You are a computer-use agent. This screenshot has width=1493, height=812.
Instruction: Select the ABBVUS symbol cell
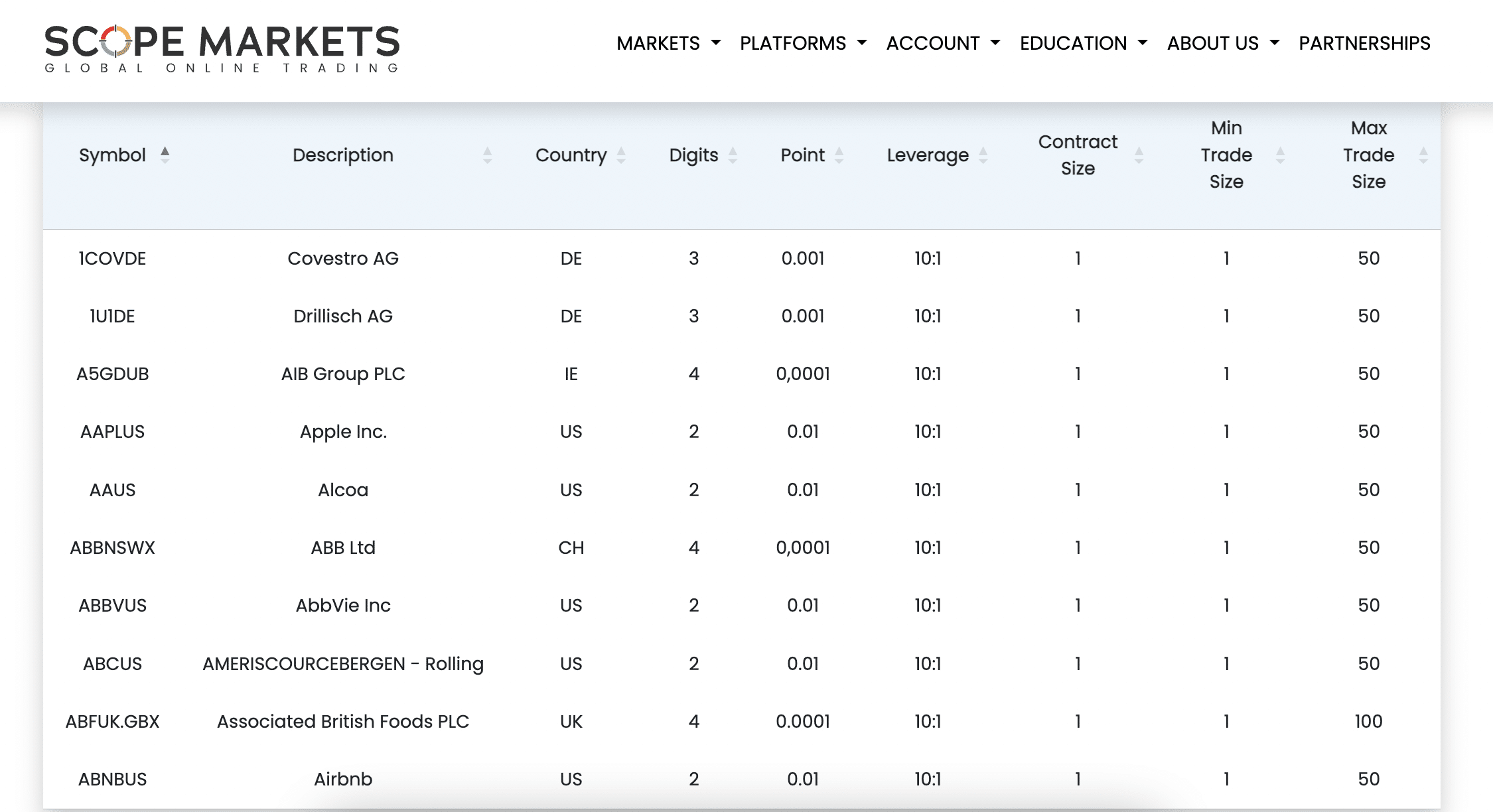(x=112, y=606)
